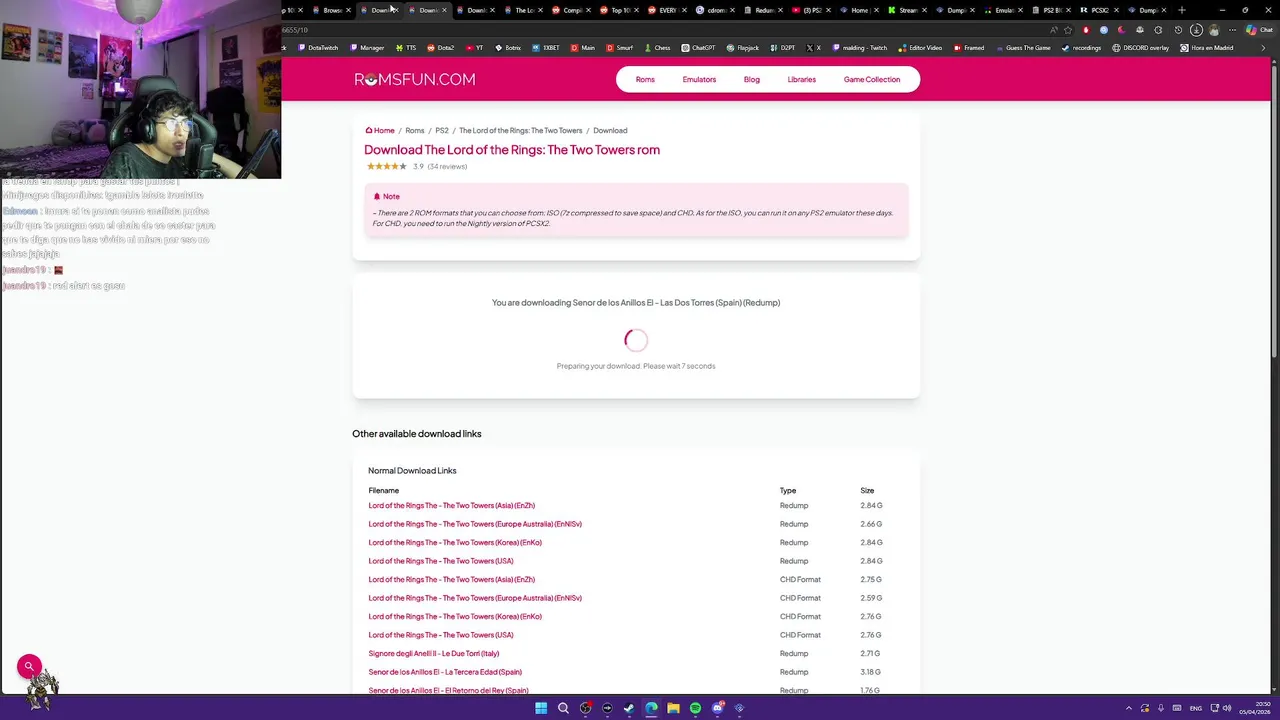The image size is (1280, 720).
Task: Open Spotify from the taskbar
Action: (x=695, y=708)
